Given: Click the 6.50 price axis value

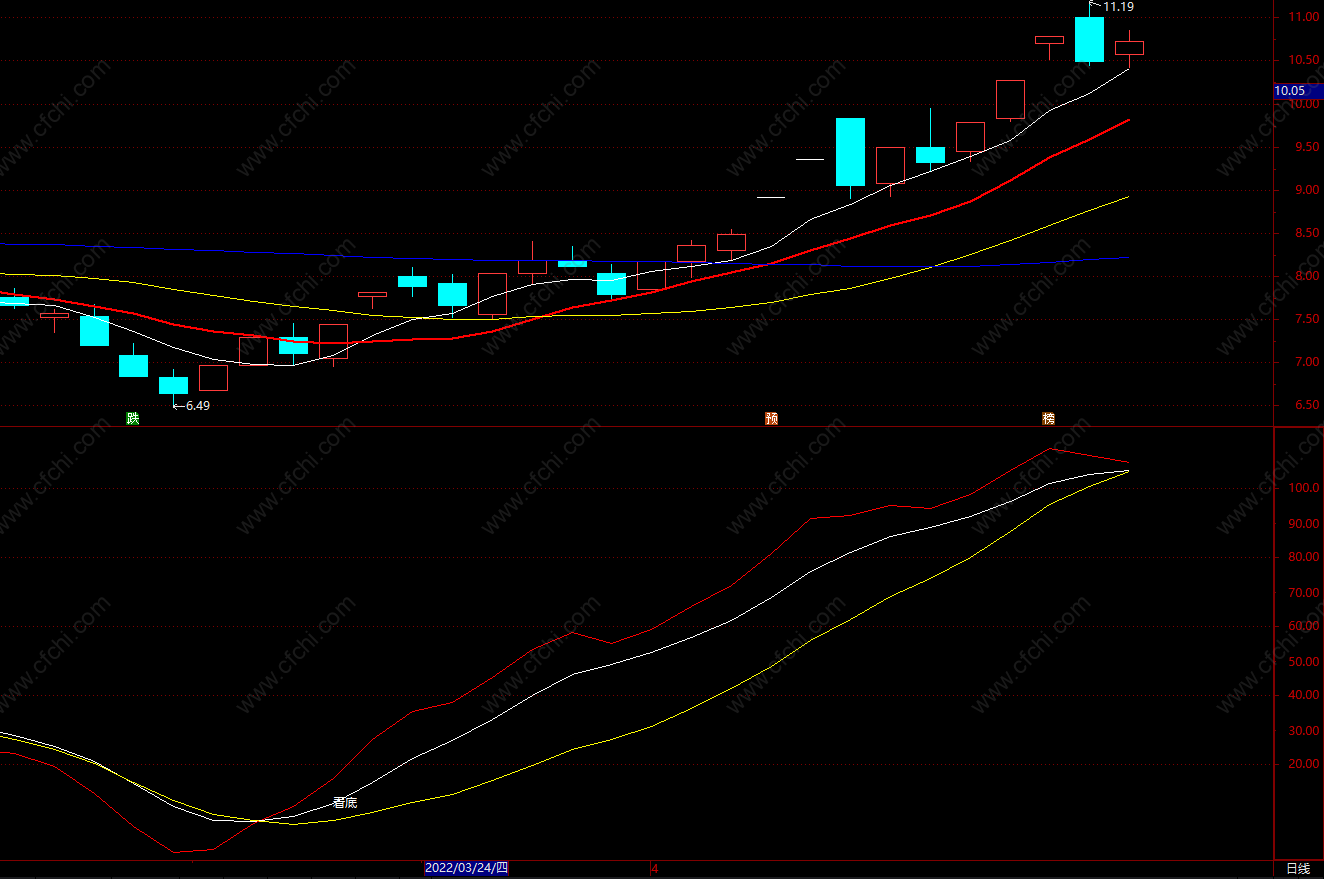Looking at the screenshot, I should pyautogui.click(x=1307, y=405).
